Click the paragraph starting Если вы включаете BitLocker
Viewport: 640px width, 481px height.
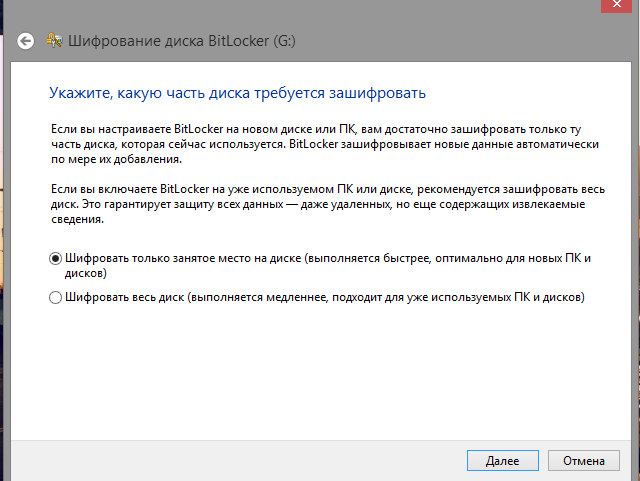328,204
